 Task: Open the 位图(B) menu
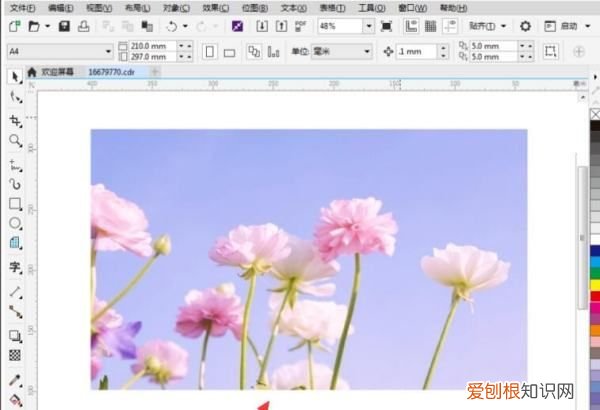click(x=255, y=8)
